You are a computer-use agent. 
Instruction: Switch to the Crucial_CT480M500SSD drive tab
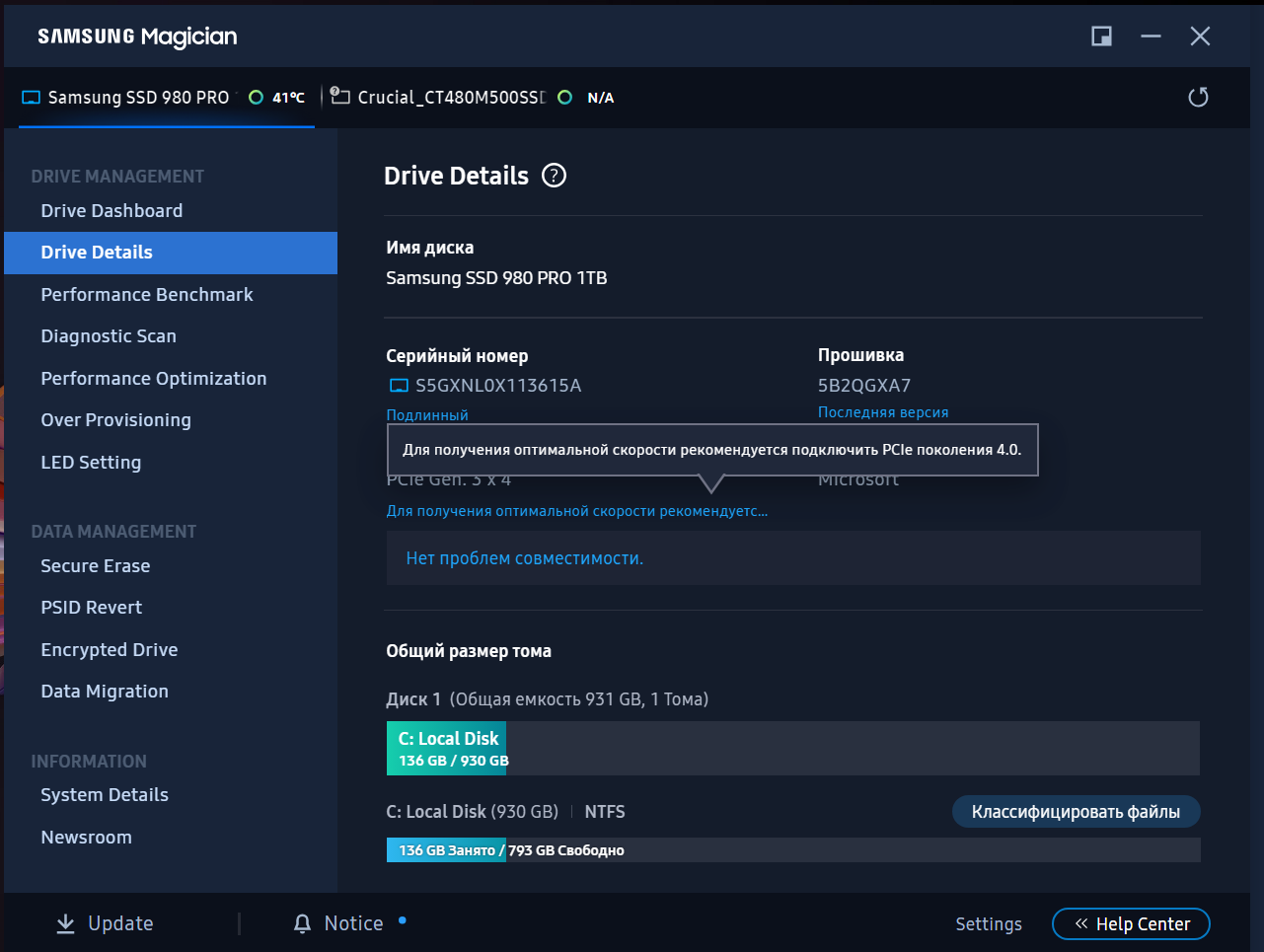click(x=472, y=98)
